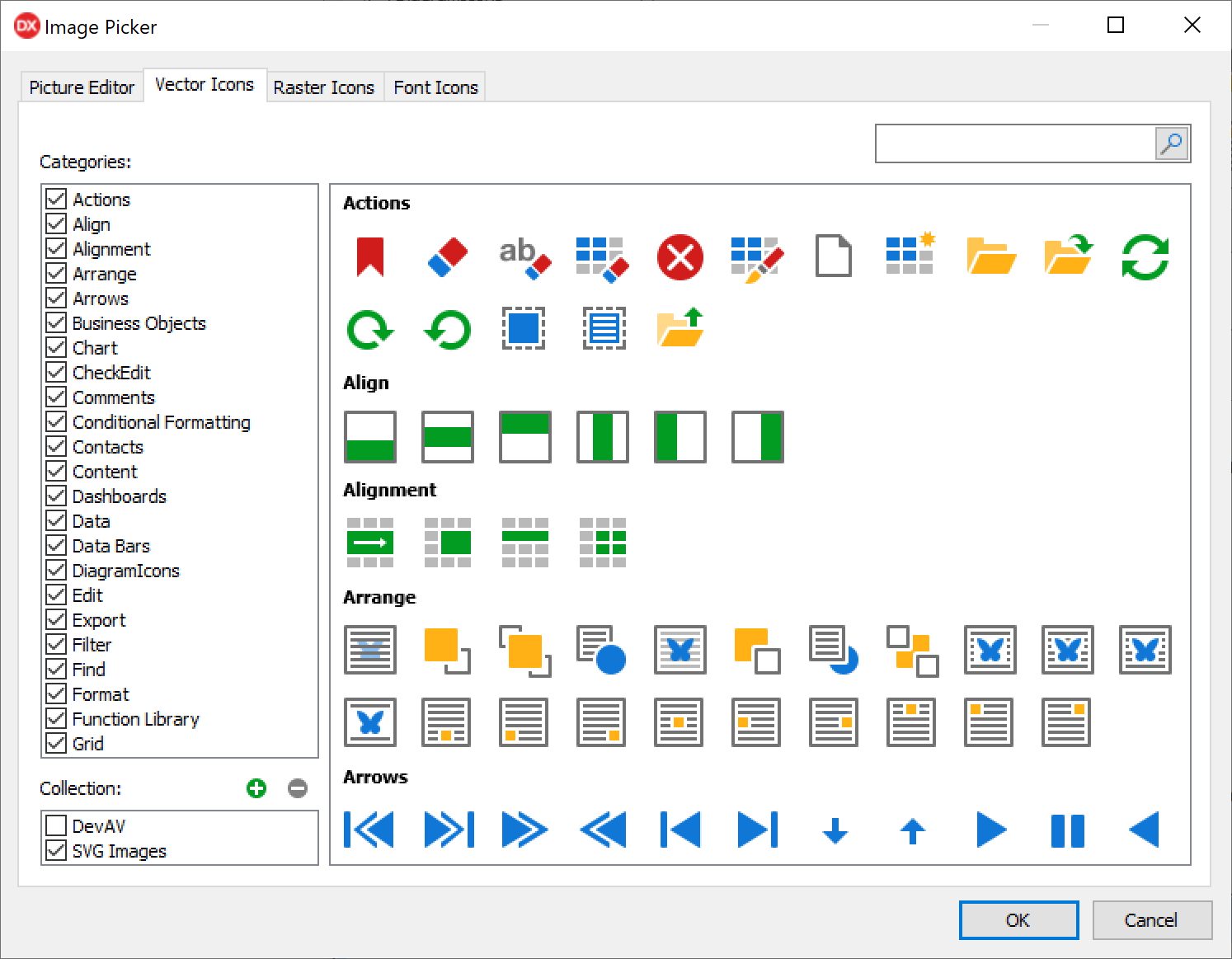Open the Font Icons tab

click(435, 87)
